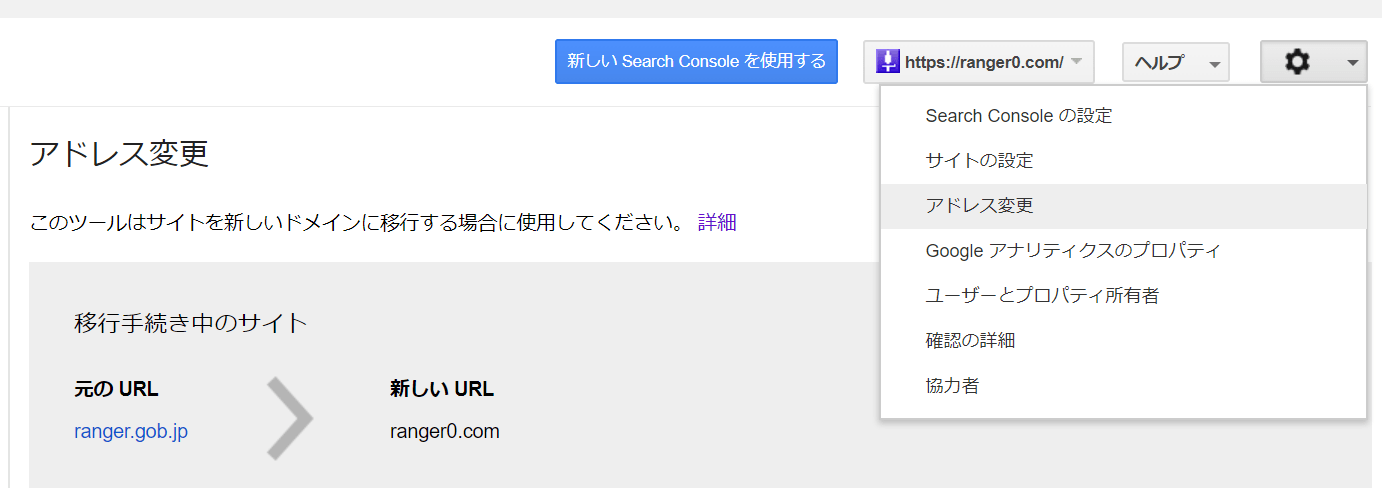Viewport: 1382px width, 488px height.
Task: Select アドレス変更 in the gear menu
Action: 1123,206
